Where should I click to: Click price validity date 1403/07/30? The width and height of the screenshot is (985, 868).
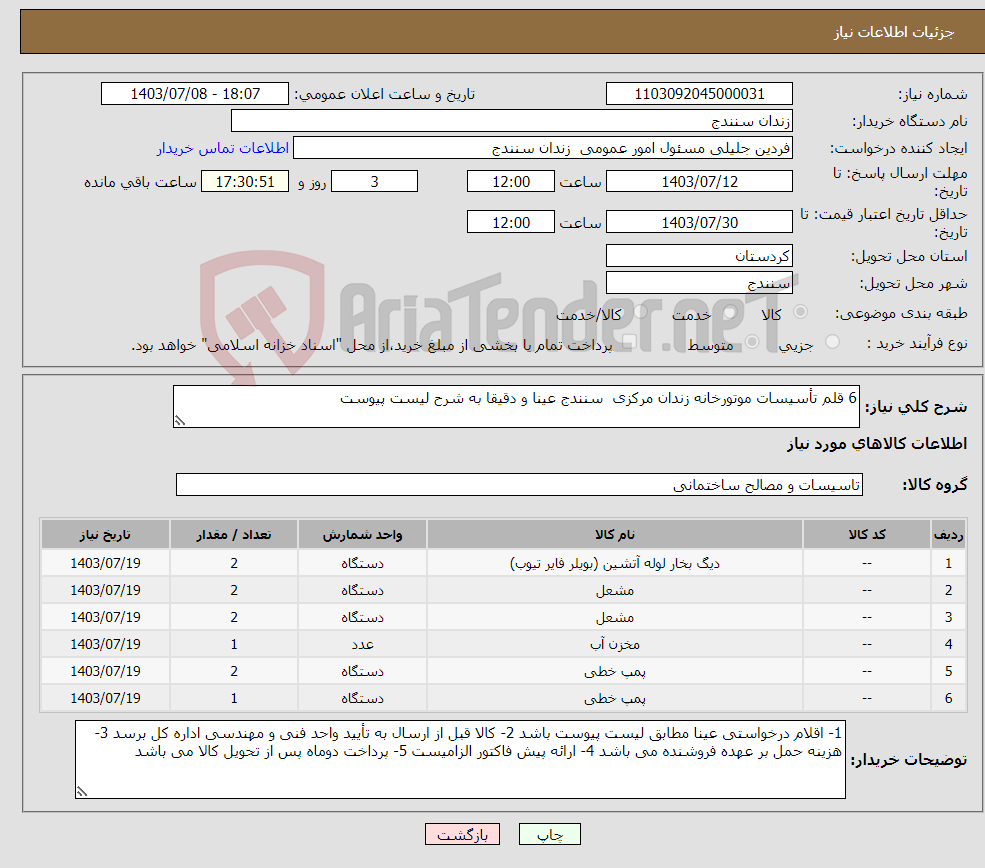point(699,222)
